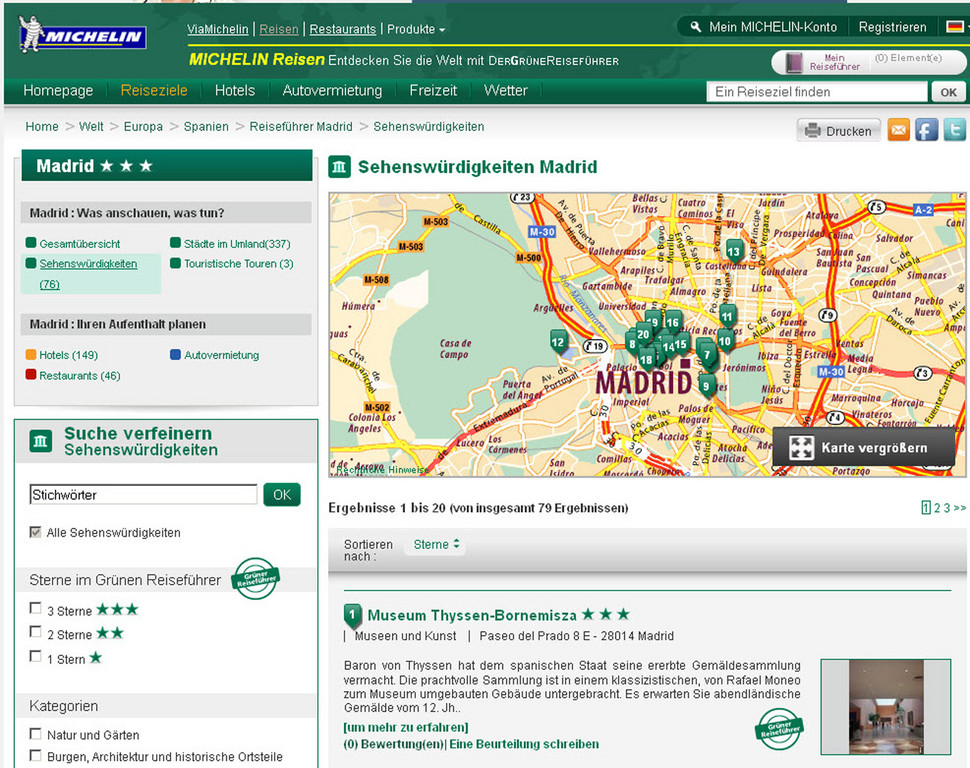970x768 pixels.
Task: Check the 1 Stern filter
Action: (35, 656)
